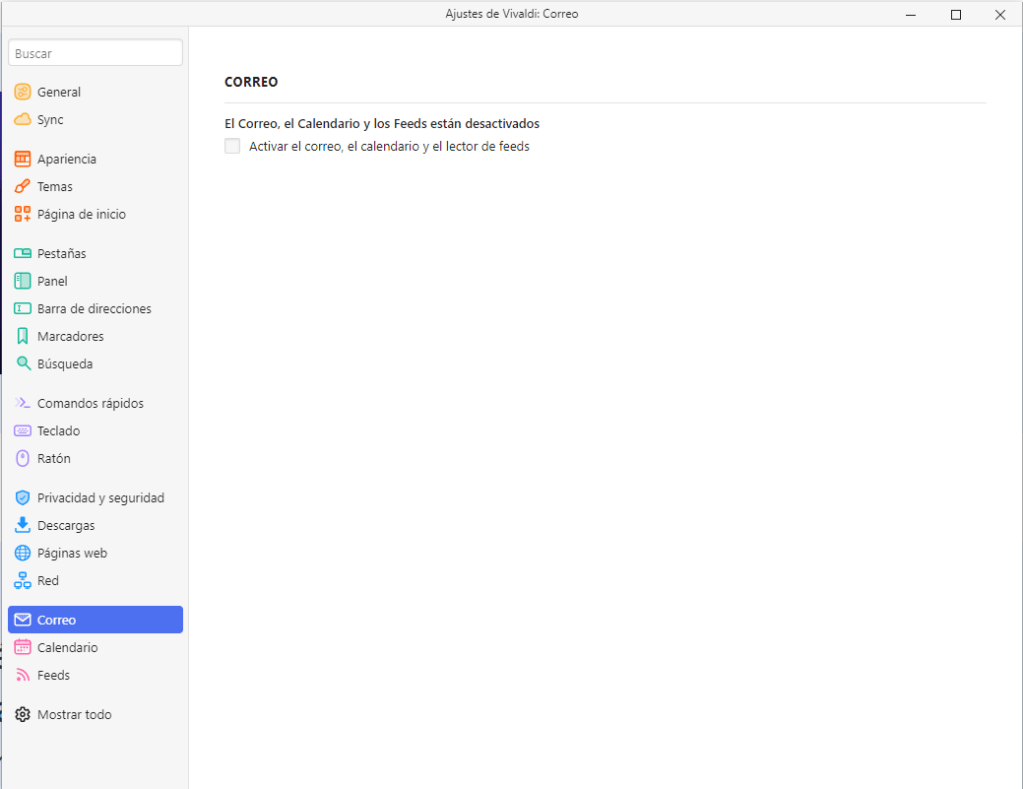Click the Descargas download icon
The width and height of the screenshot is (1023, 789).
[x=22, y=526]
